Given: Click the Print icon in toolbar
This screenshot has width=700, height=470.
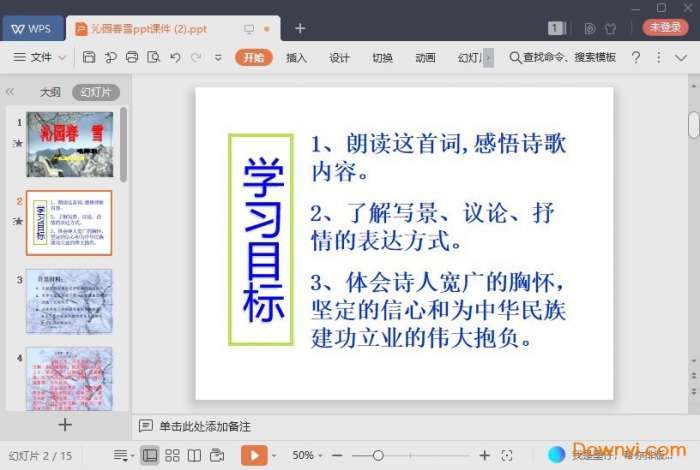Looking at the screenshot, I should 132,58.
